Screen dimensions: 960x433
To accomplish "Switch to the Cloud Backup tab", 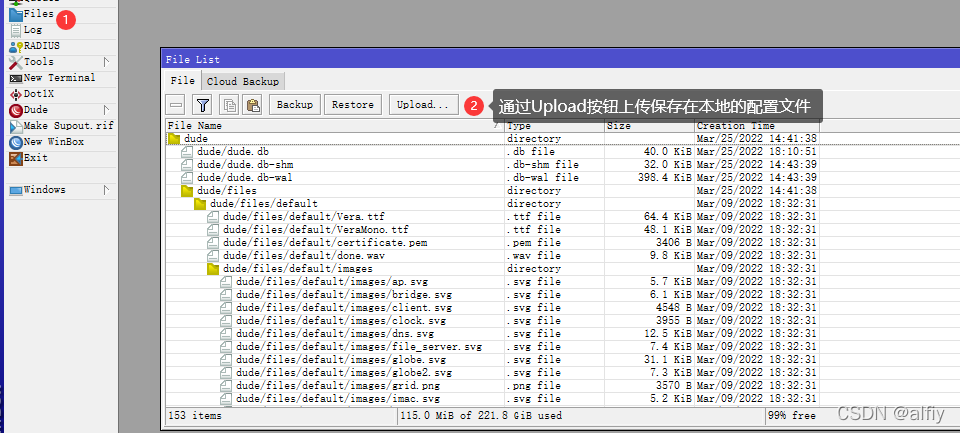I will [242, 81].
